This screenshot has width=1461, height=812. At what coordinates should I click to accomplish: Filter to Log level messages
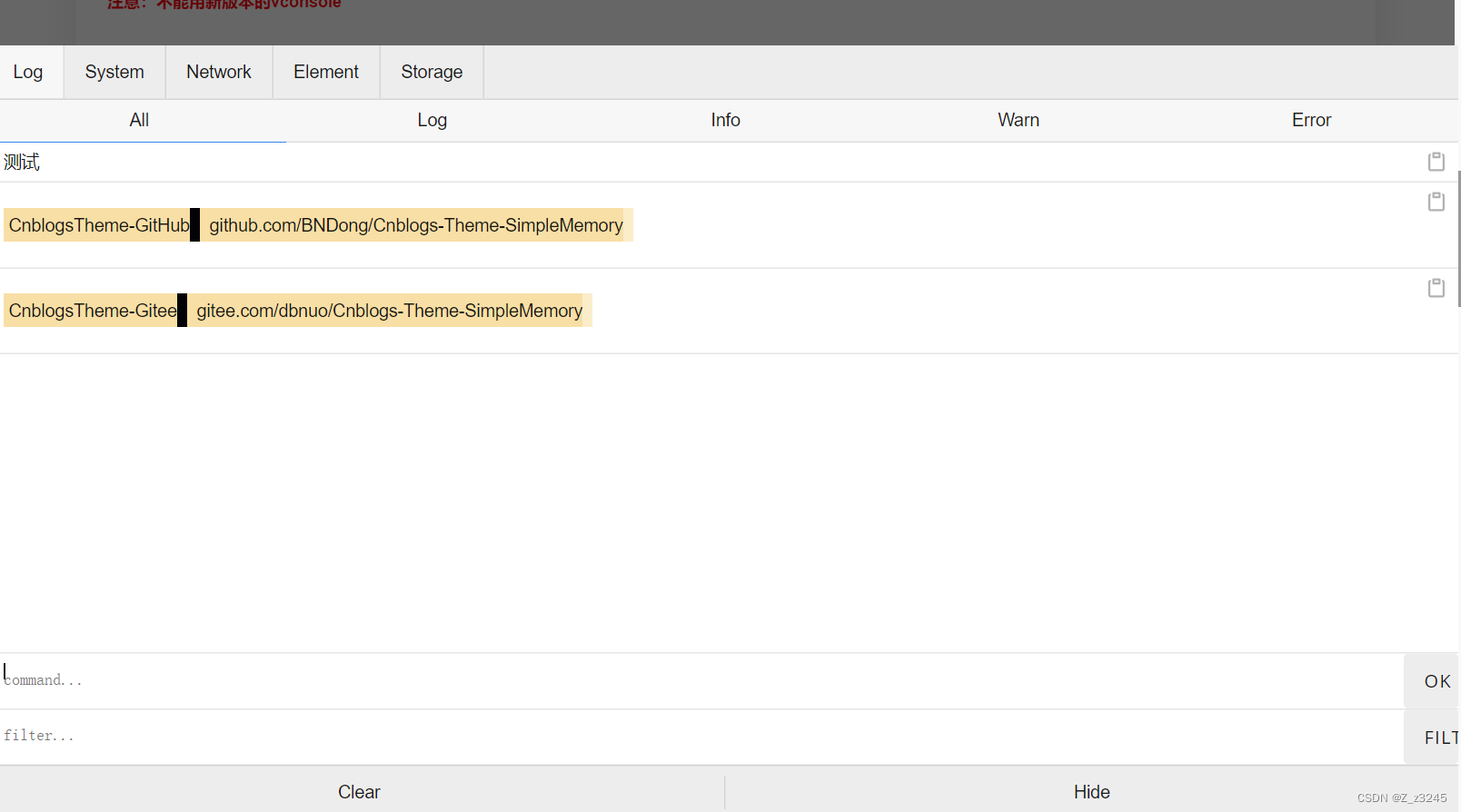(432, 120)
